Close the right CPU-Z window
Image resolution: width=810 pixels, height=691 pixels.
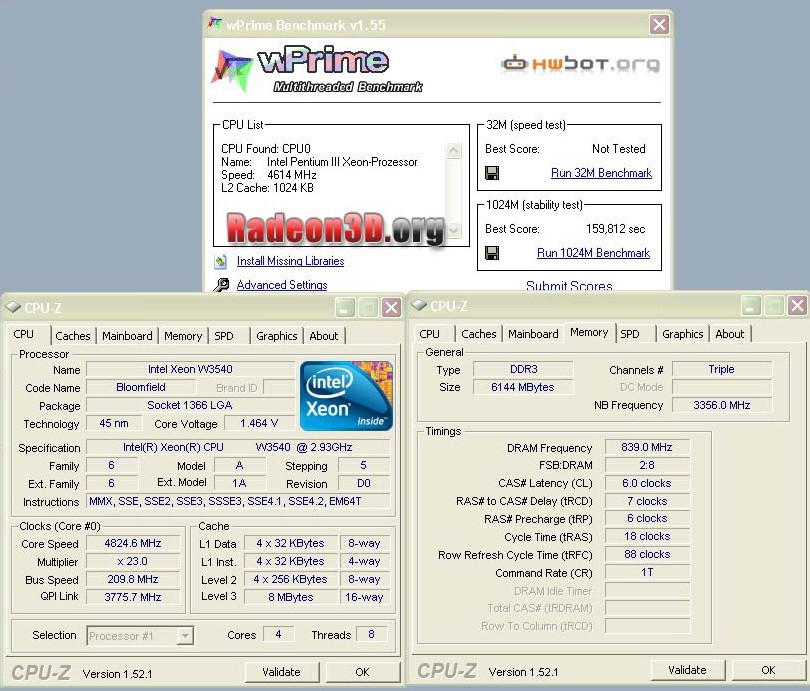[797, 306]
